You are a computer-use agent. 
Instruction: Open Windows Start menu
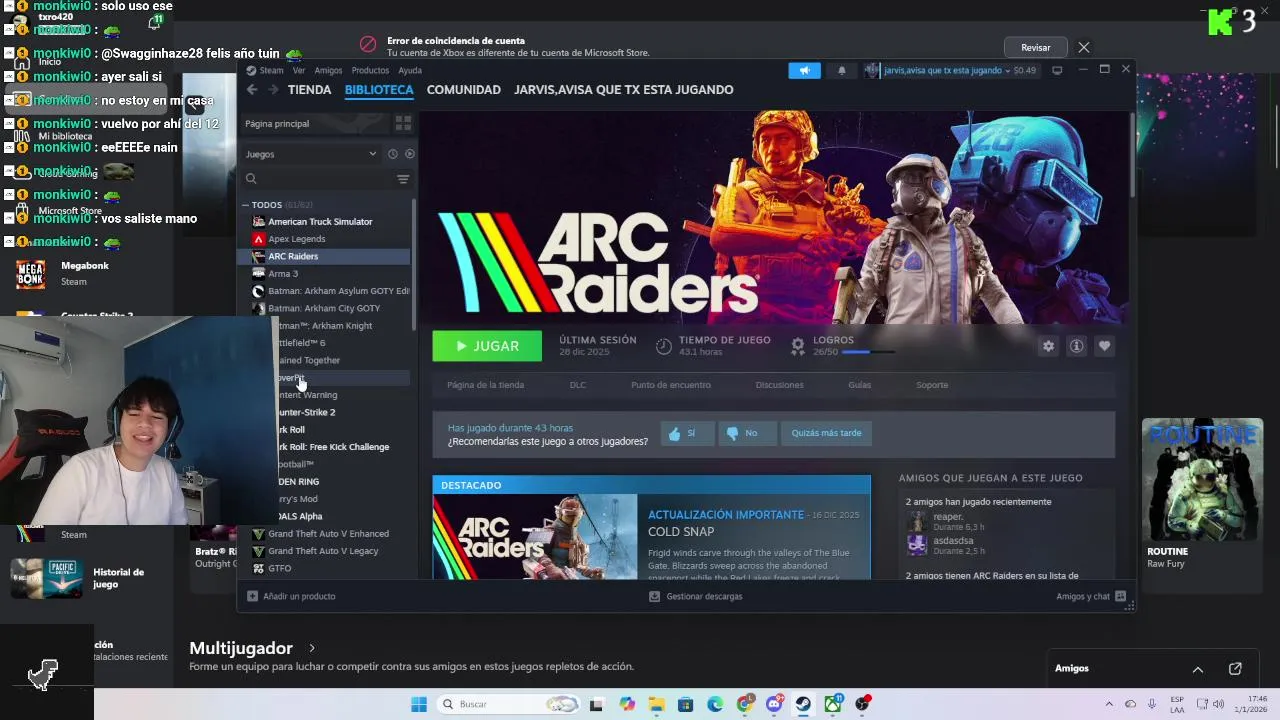pos(419,704)
